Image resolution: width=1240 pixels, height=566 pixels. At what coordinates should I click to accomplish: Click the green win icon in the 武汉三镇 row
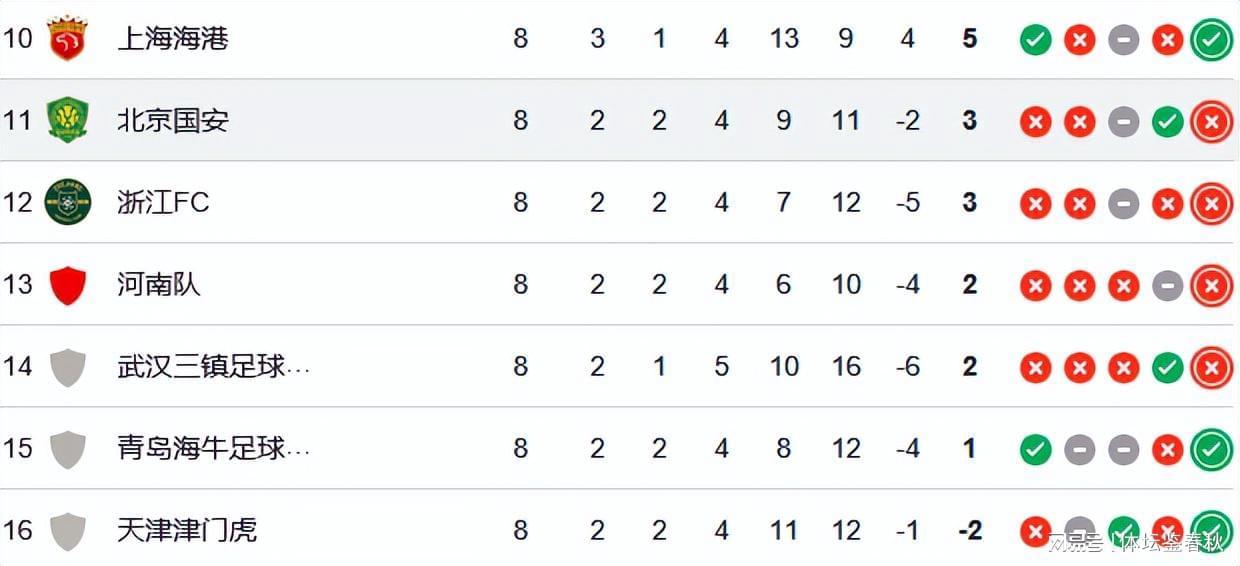(1167, 368)
